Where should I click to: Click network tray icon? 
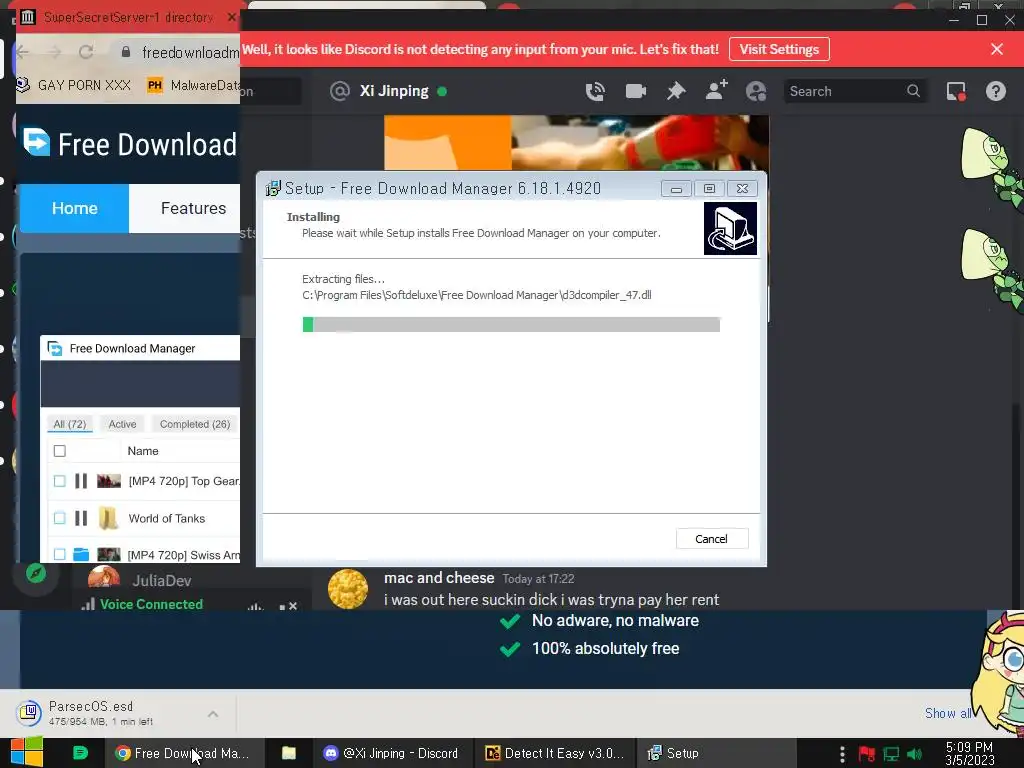pyautogui.click(x=891, y=754)
